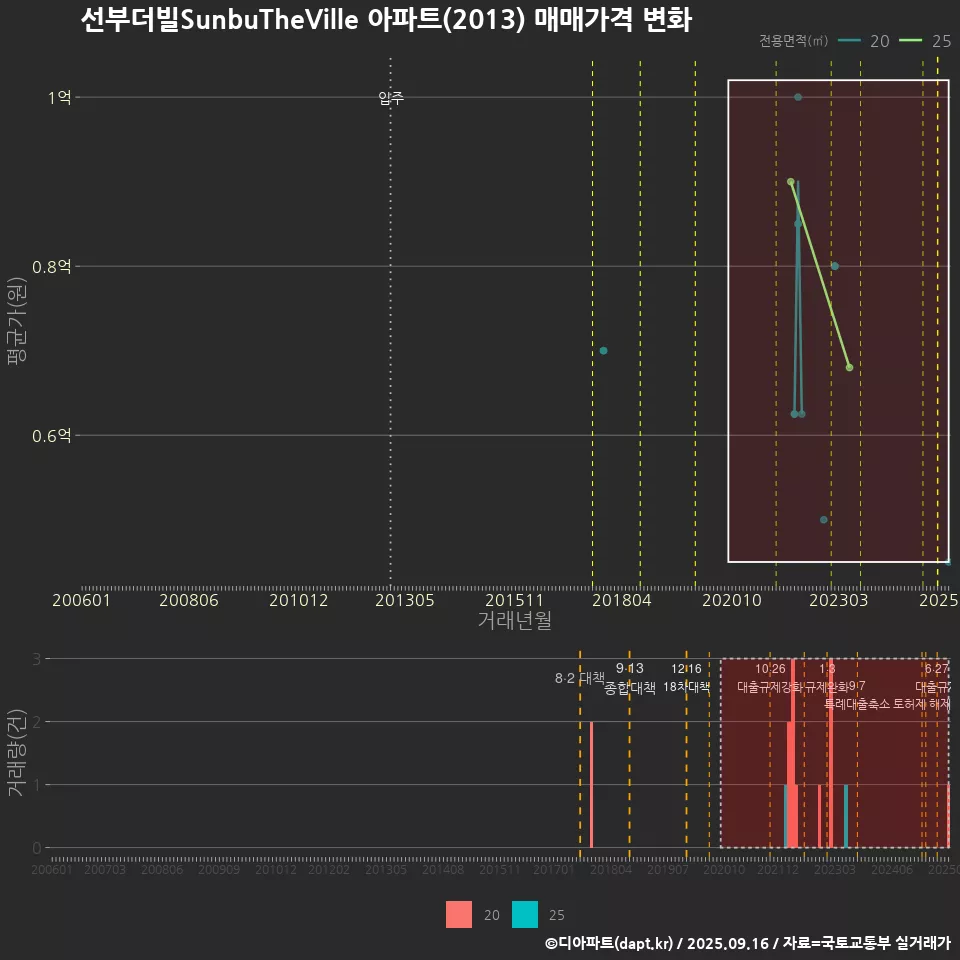Select the 9·13 종합대책 annotation label
Image resolution: width=960 pixels, height=960 pixels.
point(627,678)
